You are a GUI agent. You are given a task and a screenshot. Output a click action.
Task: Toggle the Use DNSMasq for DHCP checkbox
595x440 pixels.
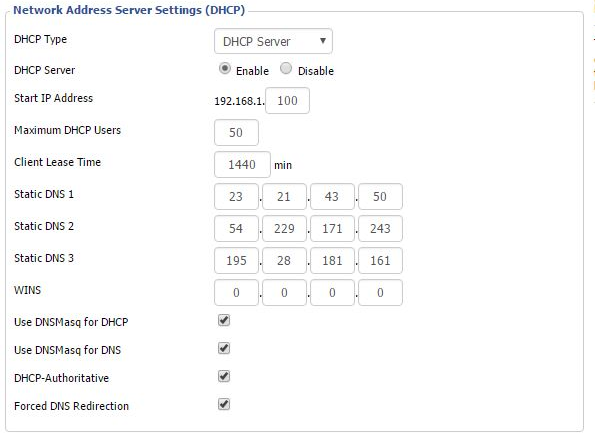click(x=224, y=320)
